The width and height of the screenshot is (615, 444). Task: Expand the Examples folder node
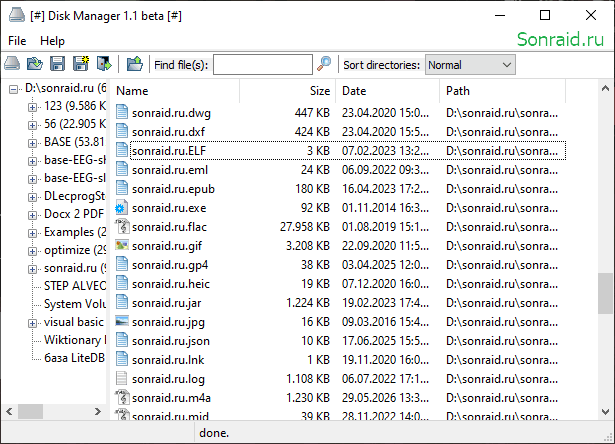point(32,233)
